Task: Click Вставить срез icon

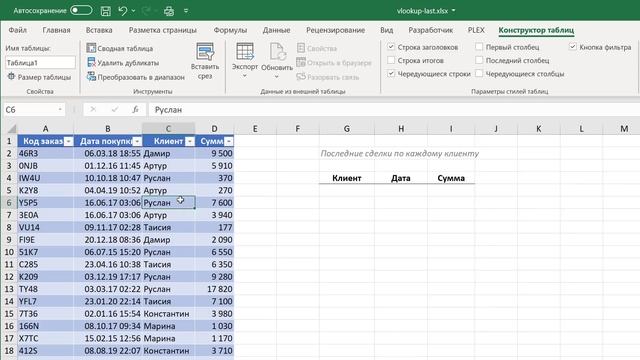Action: 205,52
